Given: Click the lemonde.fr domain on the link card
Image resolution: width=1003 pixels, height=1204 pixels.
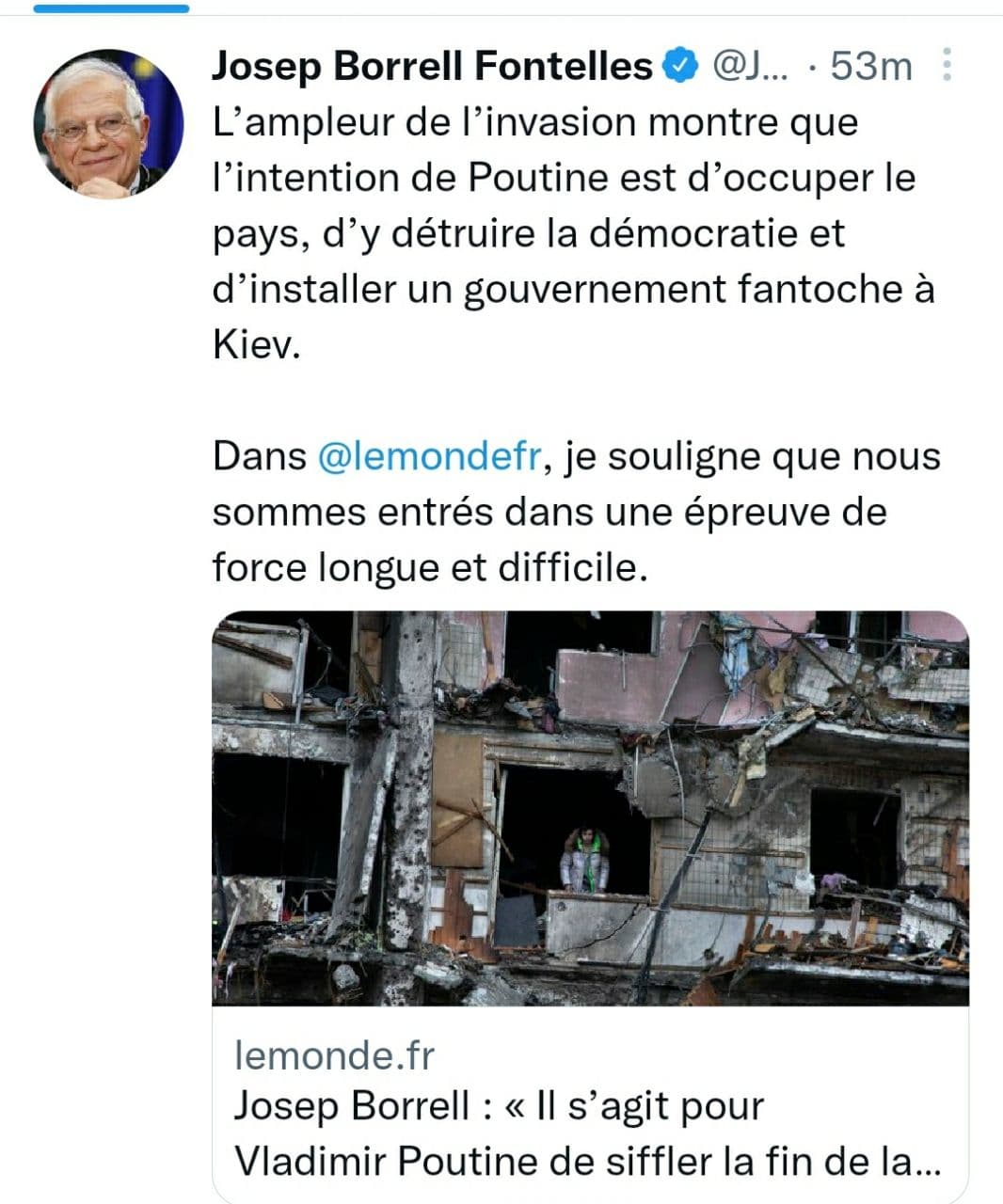Looking at the screenshot, I should click(x=334, y=1056).
